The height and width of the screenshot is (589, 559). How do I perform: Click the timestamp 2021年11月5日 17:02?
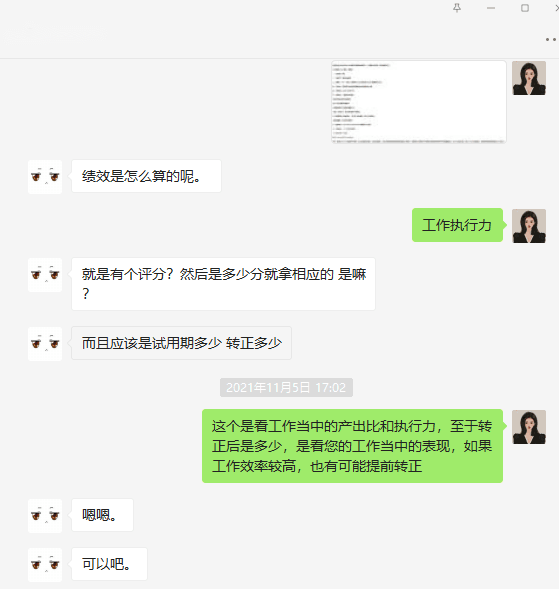286,387
